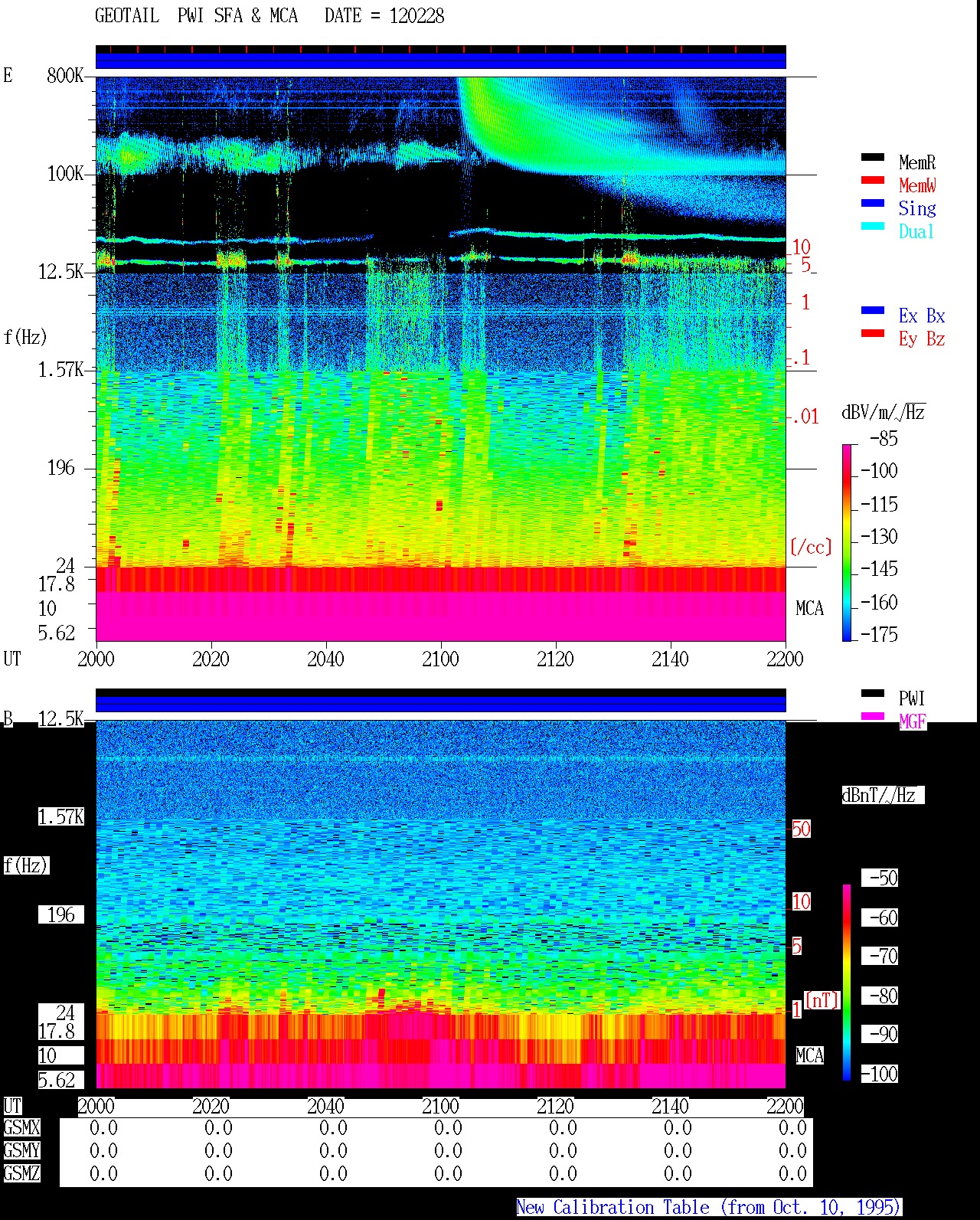Click the 'MemW' legend label

tap(917, 185)
